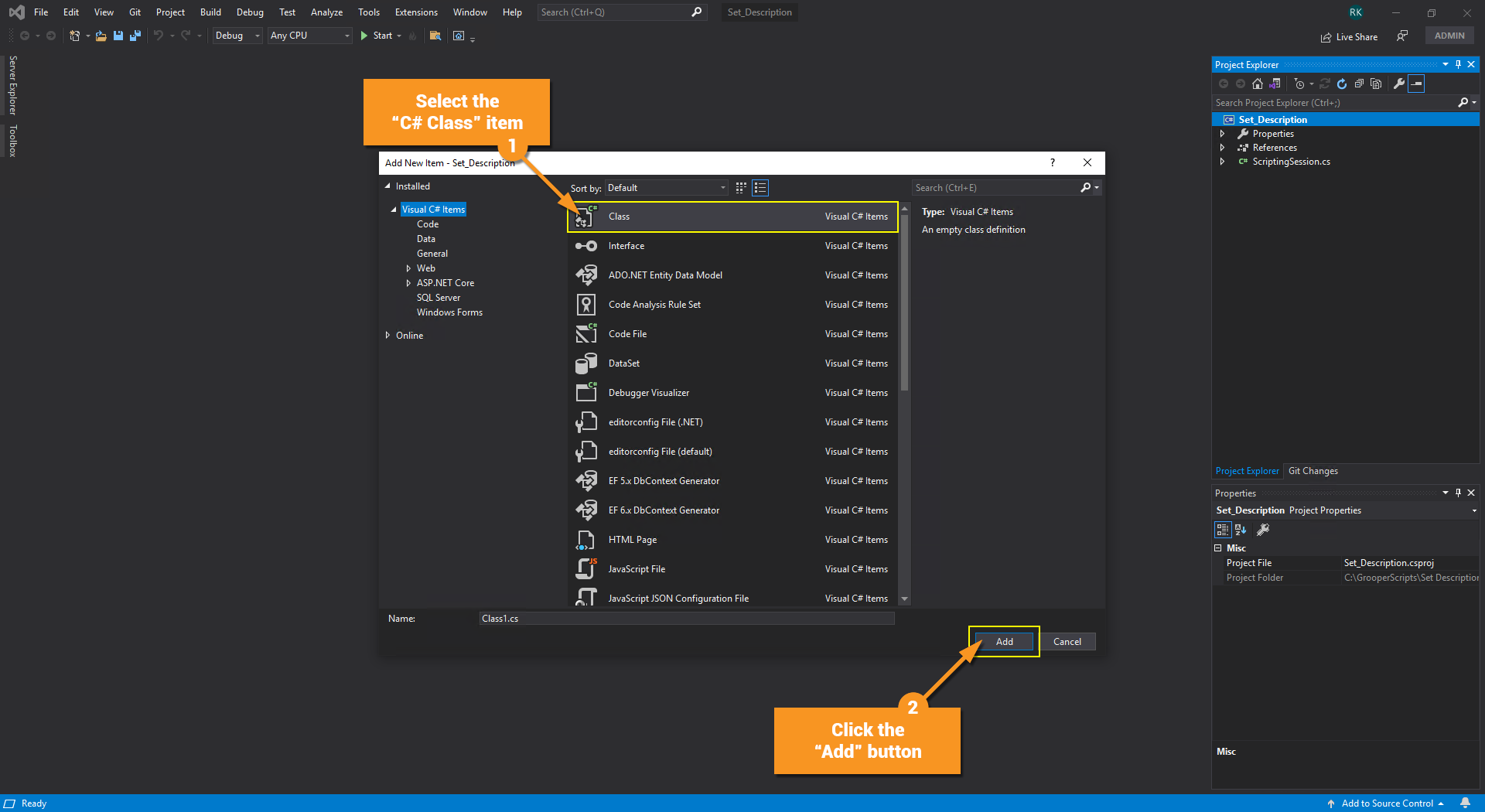This screenshot has height=812, width=1485.
Task: Choose ADO.NET Entity Data Model template
Action: (x=733, y=275)
